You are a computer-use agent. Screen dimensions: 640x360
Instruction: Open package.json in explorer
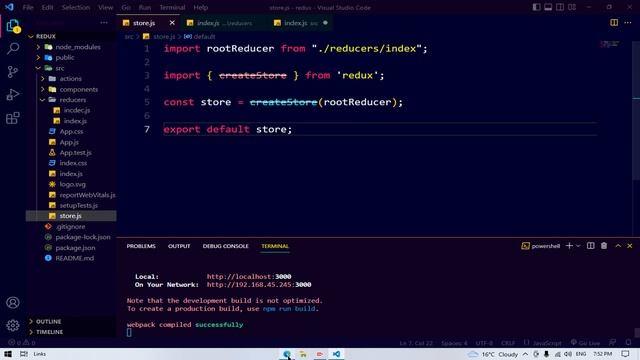point(75,247)
